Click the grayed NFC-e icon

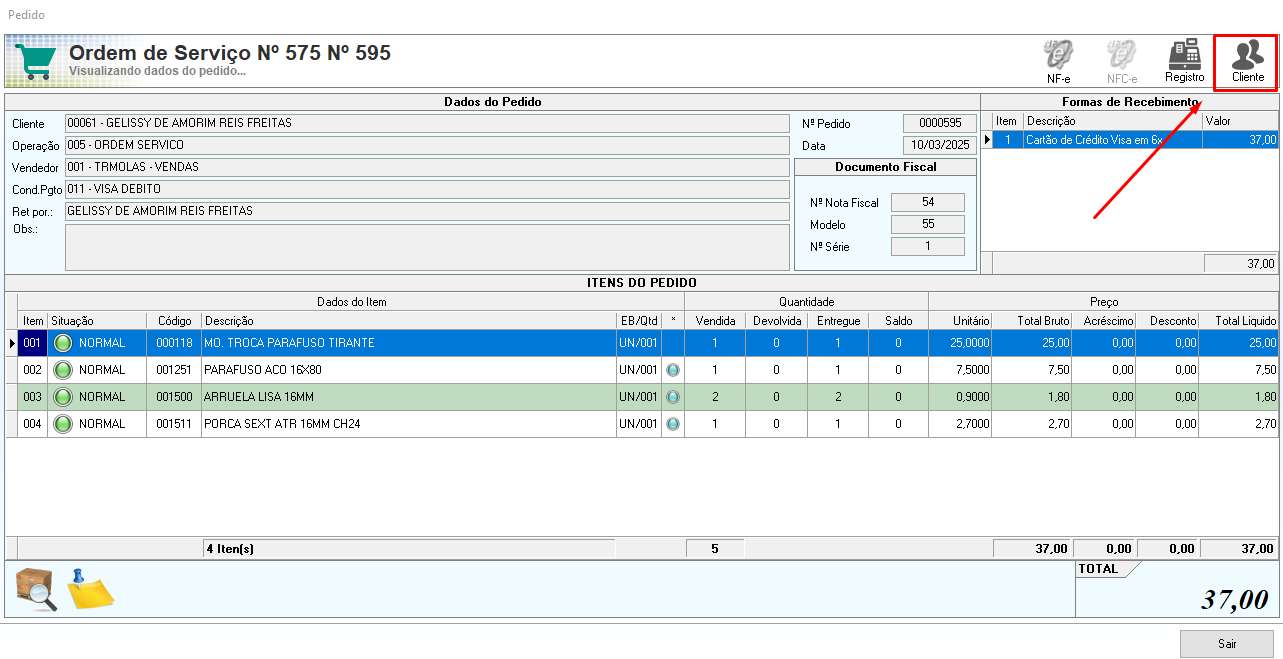(1121, 61)
